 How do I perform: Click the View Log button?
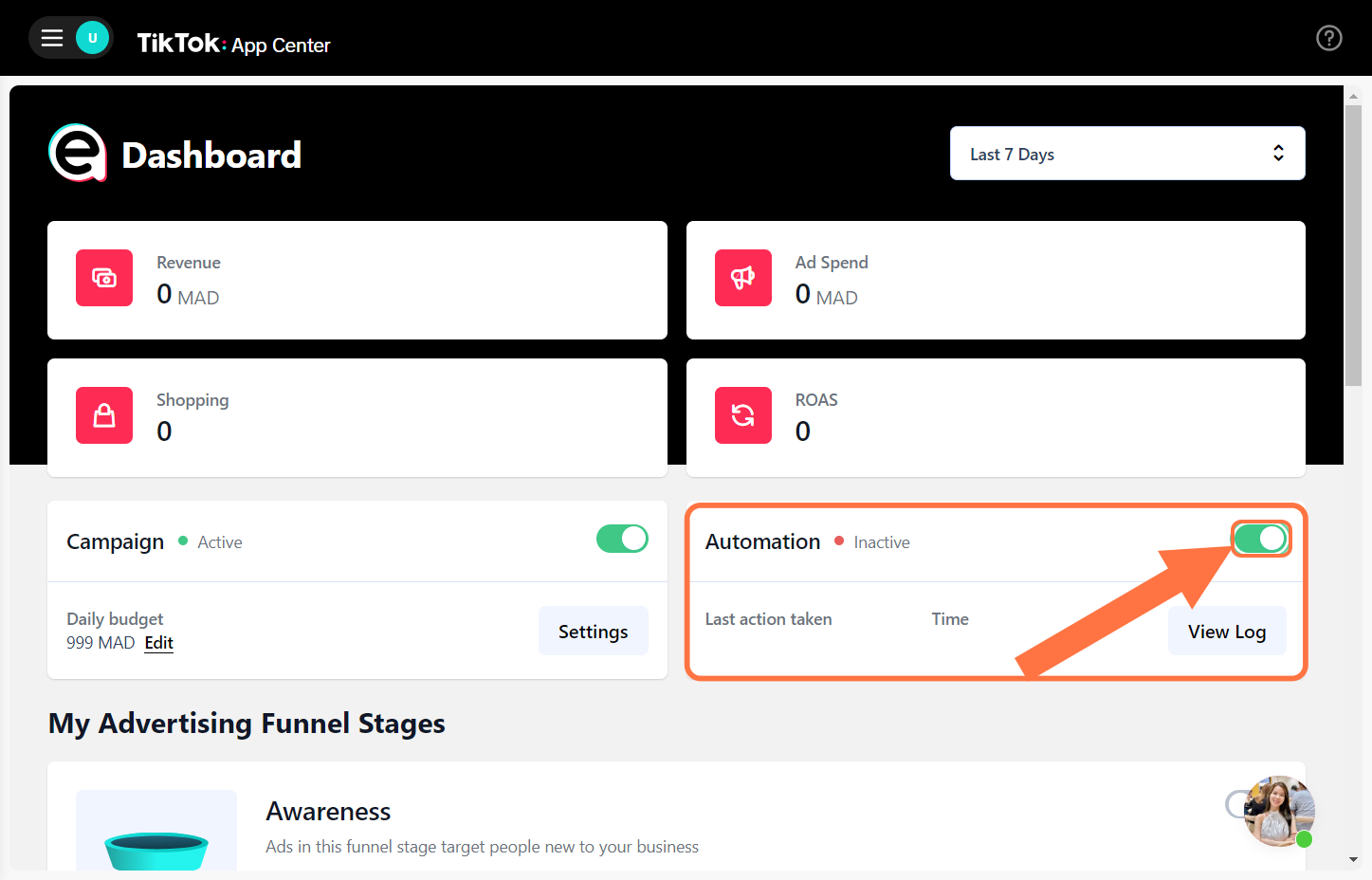tap(1227, 631)
